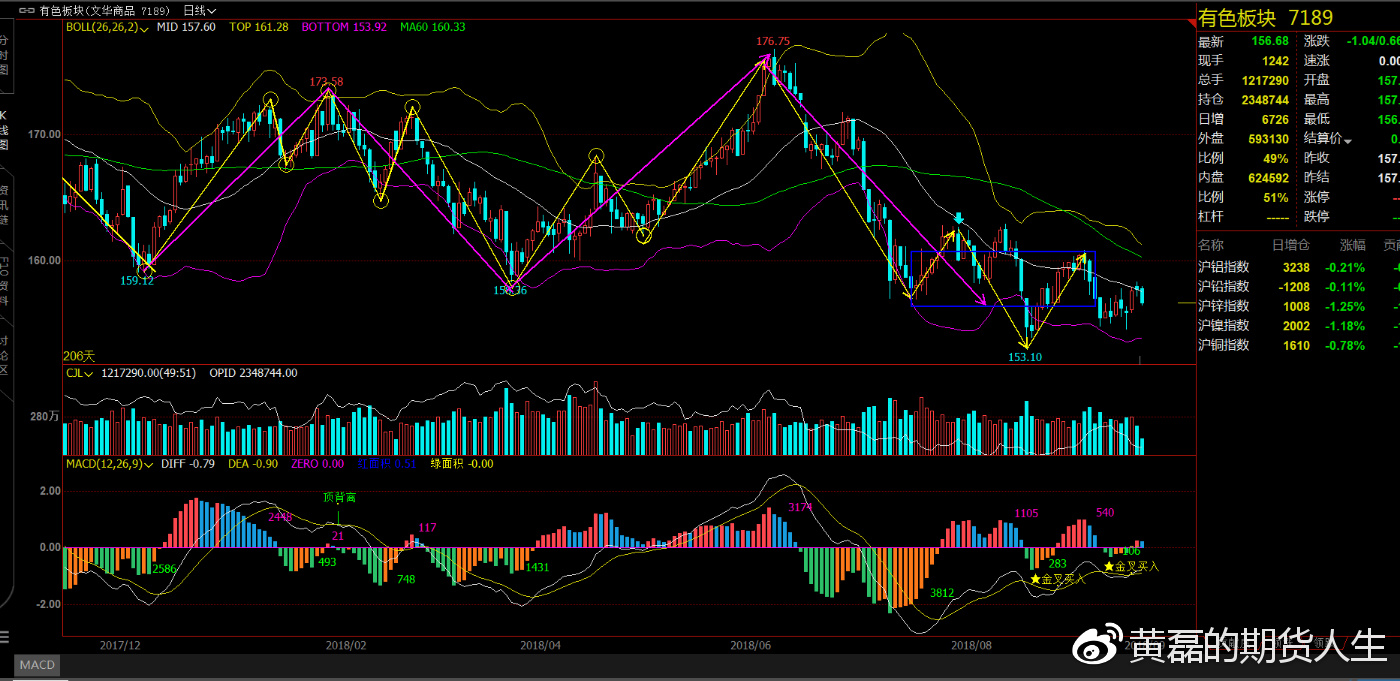
Task: Sort list by 日增仓 column header
Action: pos(1288,245)
